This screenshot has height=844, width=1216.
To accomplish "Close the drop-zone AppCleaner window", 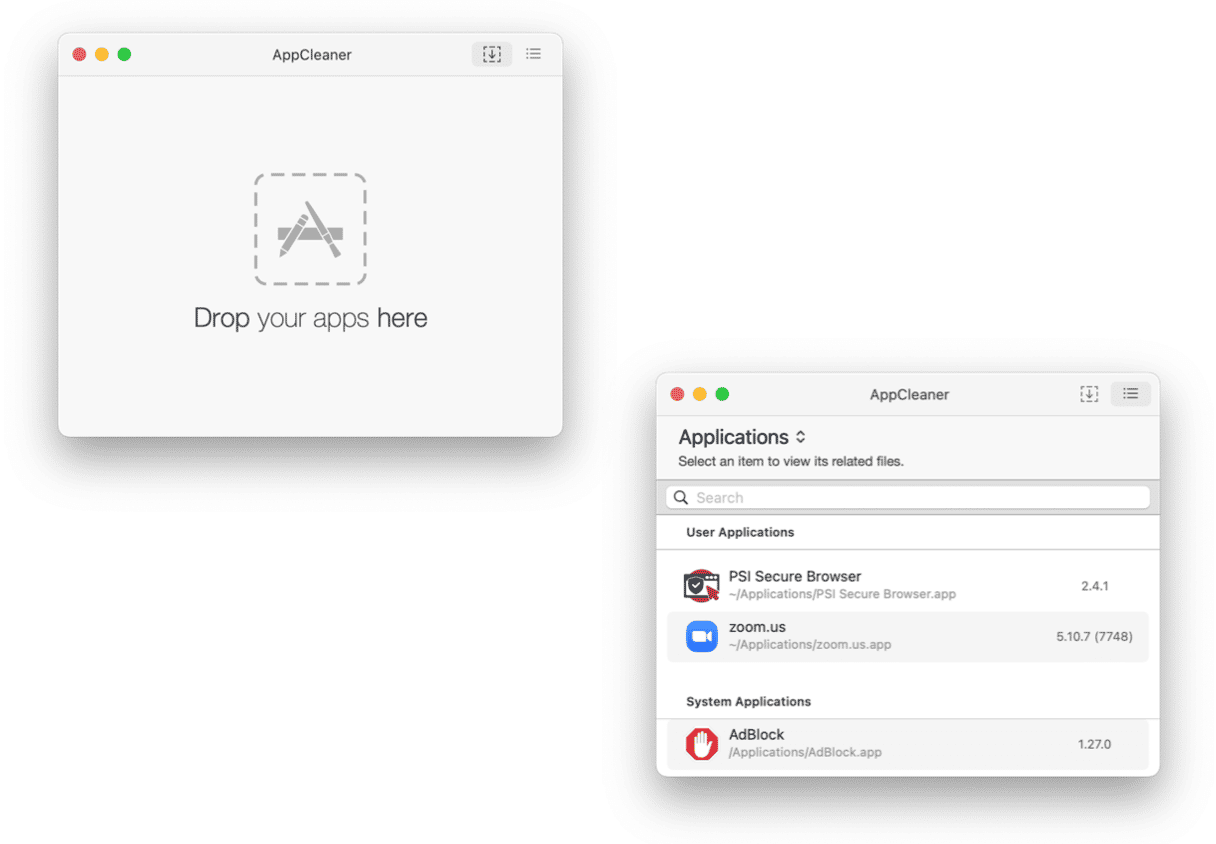I will point(80,54).
